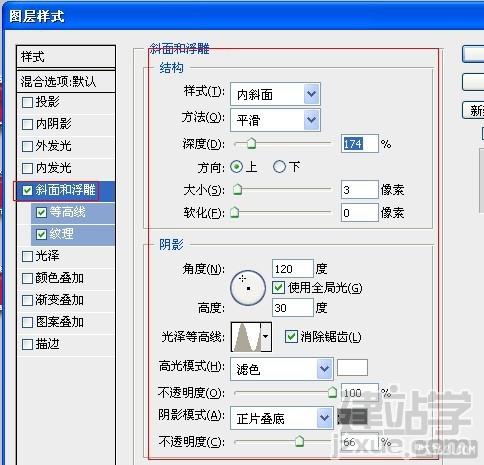Expand the 高光模式 滤色 dropdown
The height and width of the screenshot is (465, 484).
(282, 369)
